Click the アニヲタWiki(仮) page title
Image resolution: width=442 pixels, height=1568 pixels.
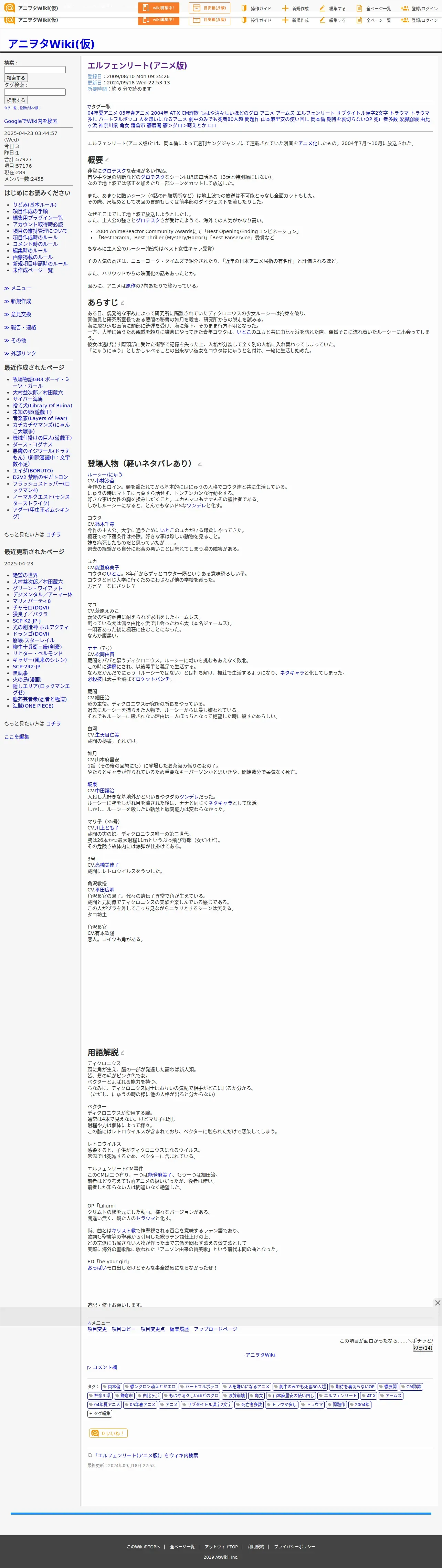(51, 44)
